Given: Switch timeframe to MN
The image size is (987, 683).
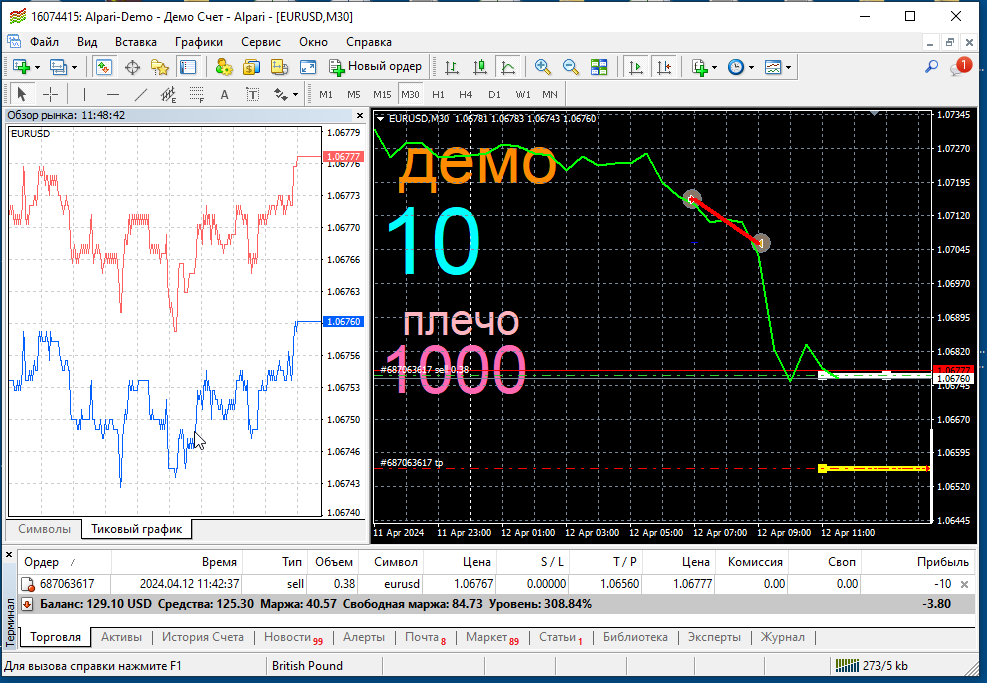Looking at the screenshot, I should point(550,94).
